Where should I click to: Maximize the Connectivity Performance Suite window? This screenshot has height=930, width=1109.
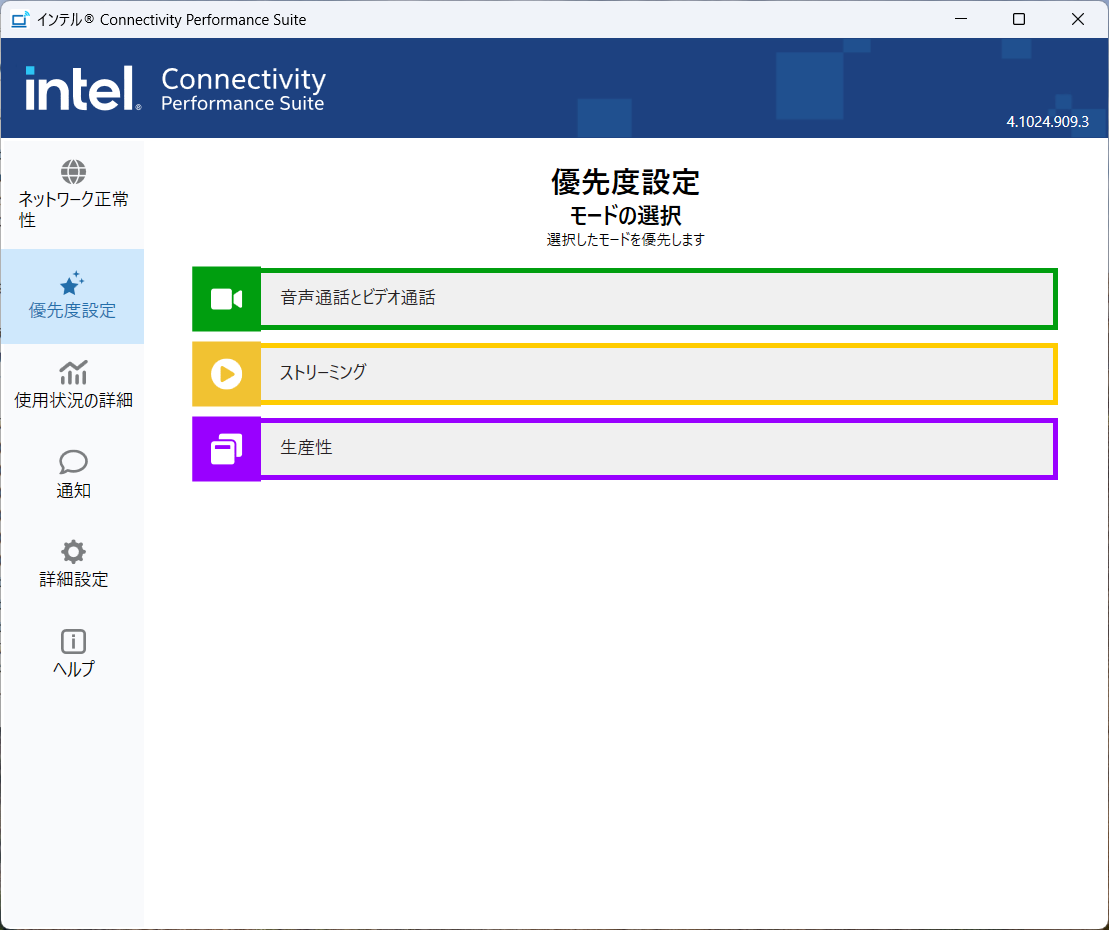tap(1019, 19)
